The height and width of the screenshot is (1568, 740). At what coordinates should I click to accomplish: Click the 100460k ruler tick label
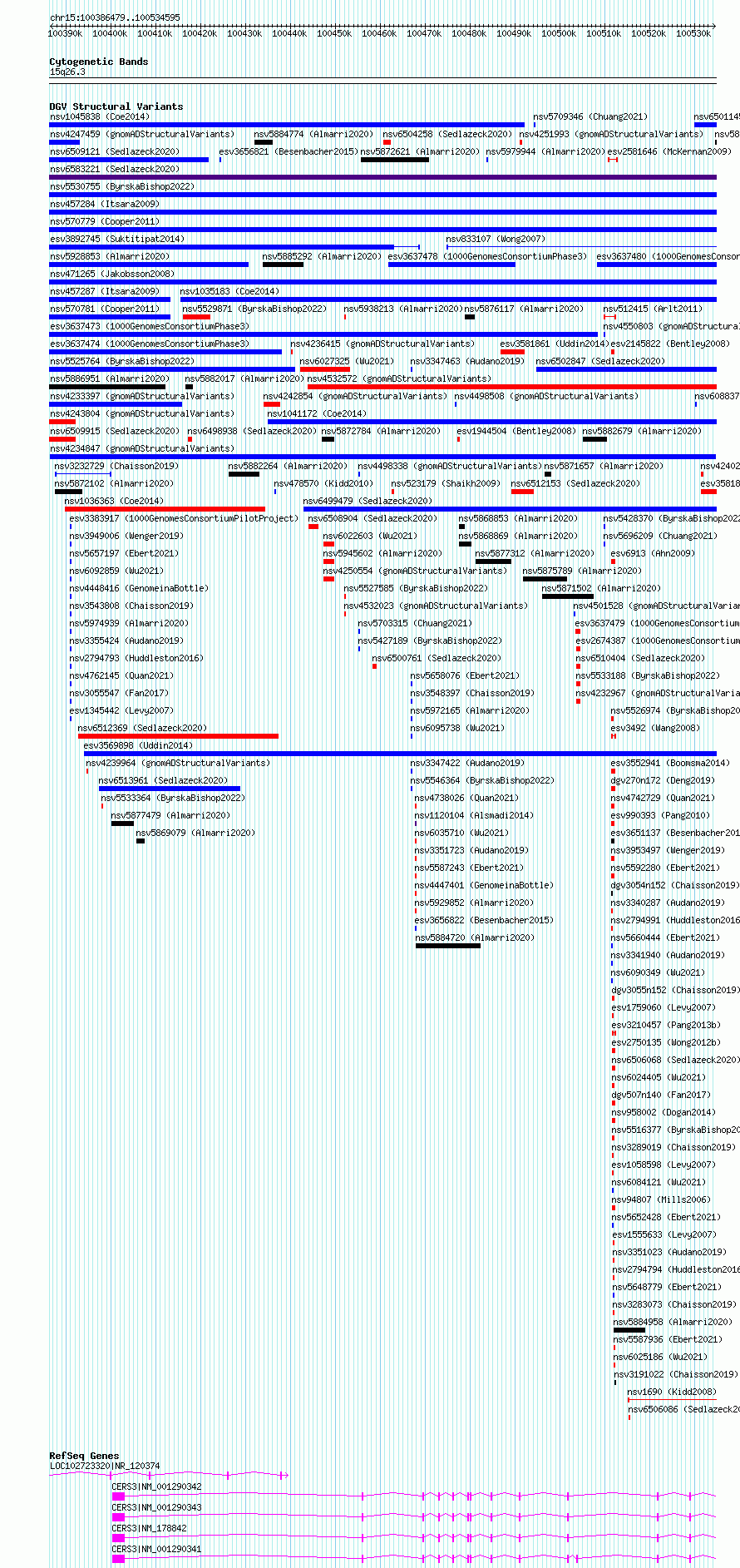(x=379, y=33)
